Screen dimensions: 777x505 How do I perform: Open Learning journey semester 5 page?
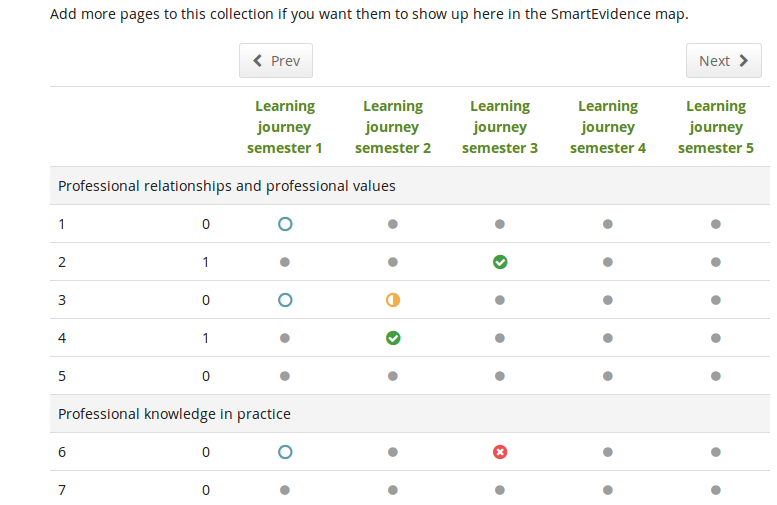(716, 127)
